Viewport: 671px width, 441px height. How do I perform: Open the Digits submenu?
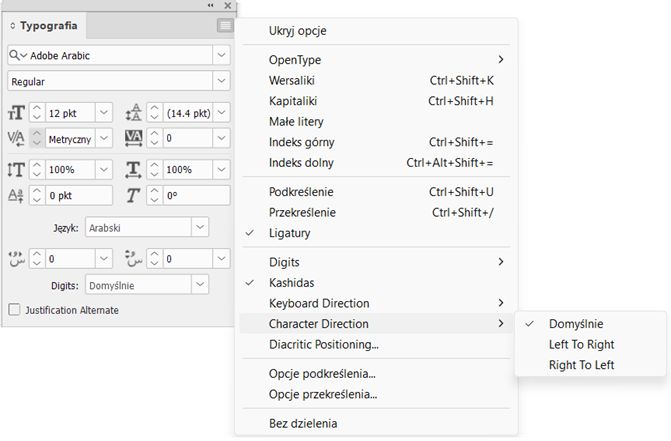pos(377,262)
